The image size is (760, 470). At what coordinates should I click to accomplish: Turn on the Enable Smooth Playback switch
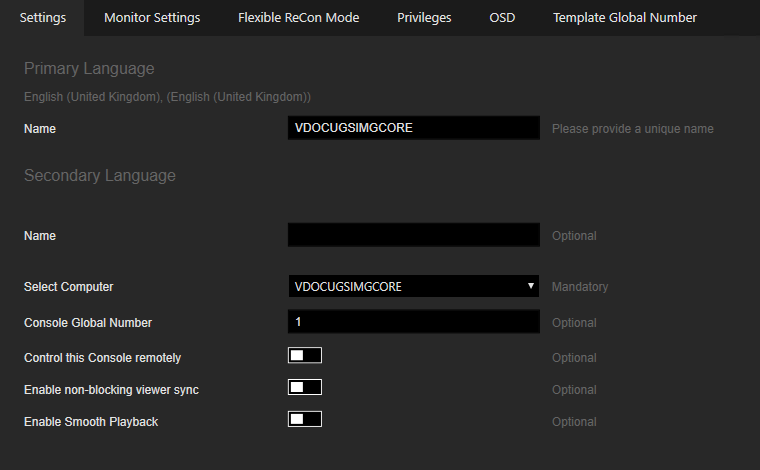pos(305,420)
